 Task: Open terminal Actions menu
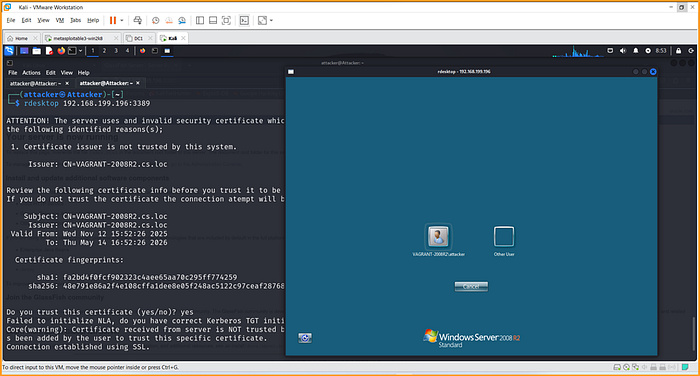pos(31,73)
